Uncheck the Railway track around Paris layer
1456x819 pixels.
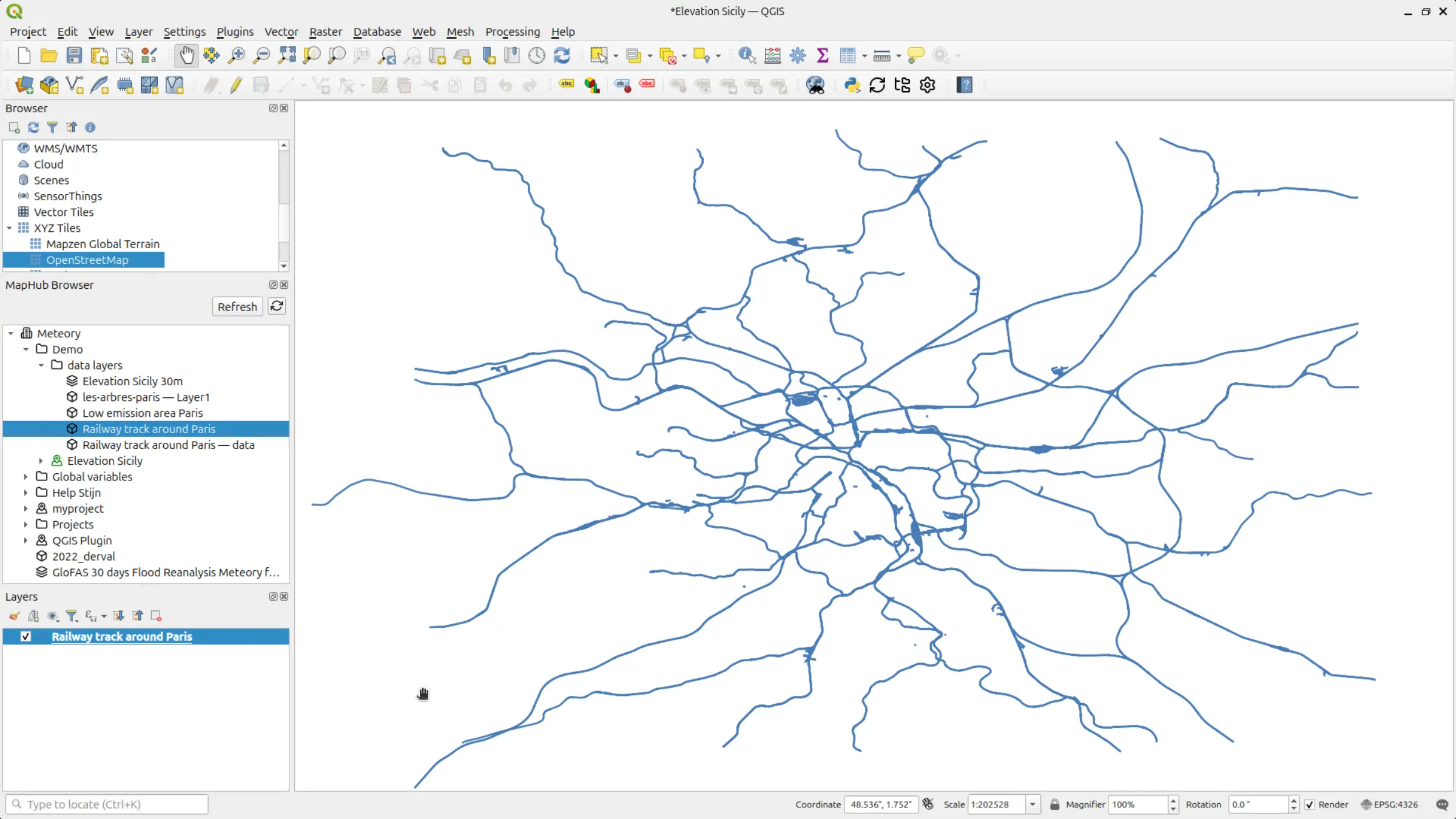point(25,636)
